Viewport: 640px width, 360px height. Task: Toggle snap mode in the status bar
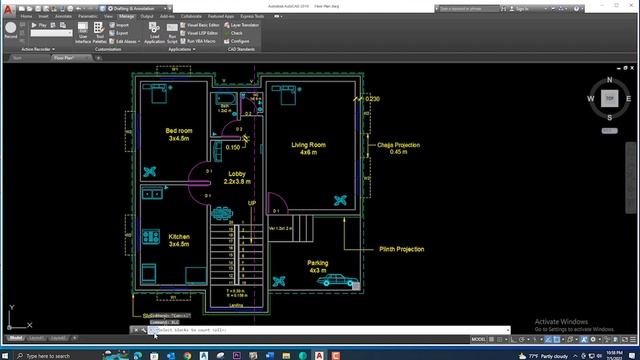pos(499,340)
